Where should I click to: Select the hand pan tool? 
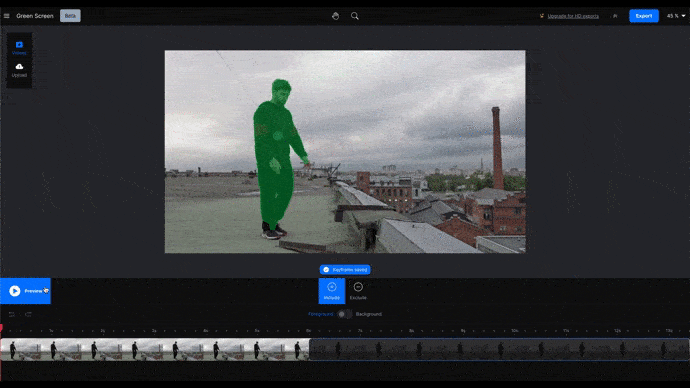(335, 16)
